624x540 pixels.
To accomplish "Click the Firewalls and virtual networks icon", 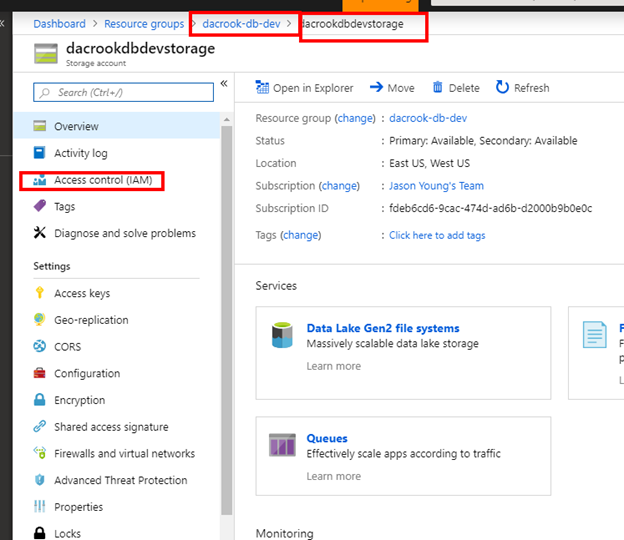I will point(39,453).
